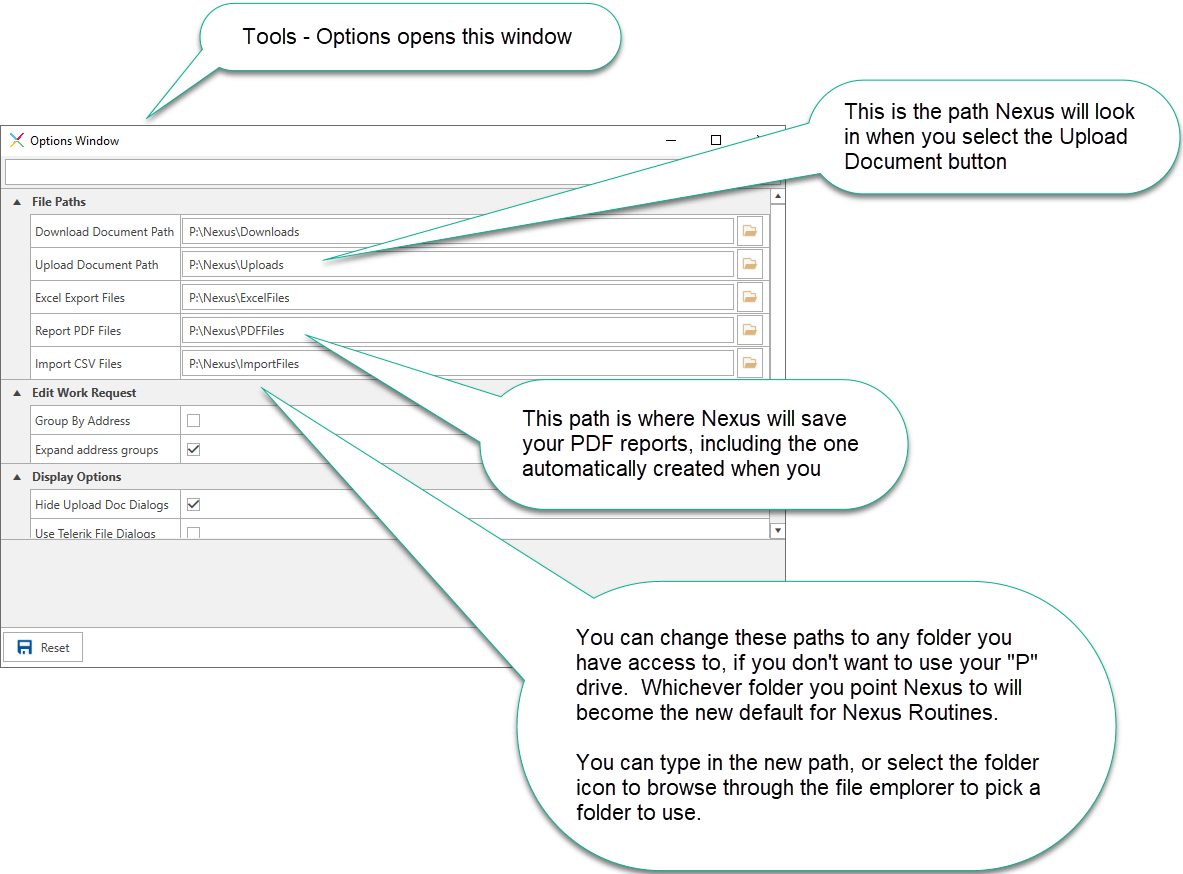Browse folder for Report PDF Files

tap(749, 330)
